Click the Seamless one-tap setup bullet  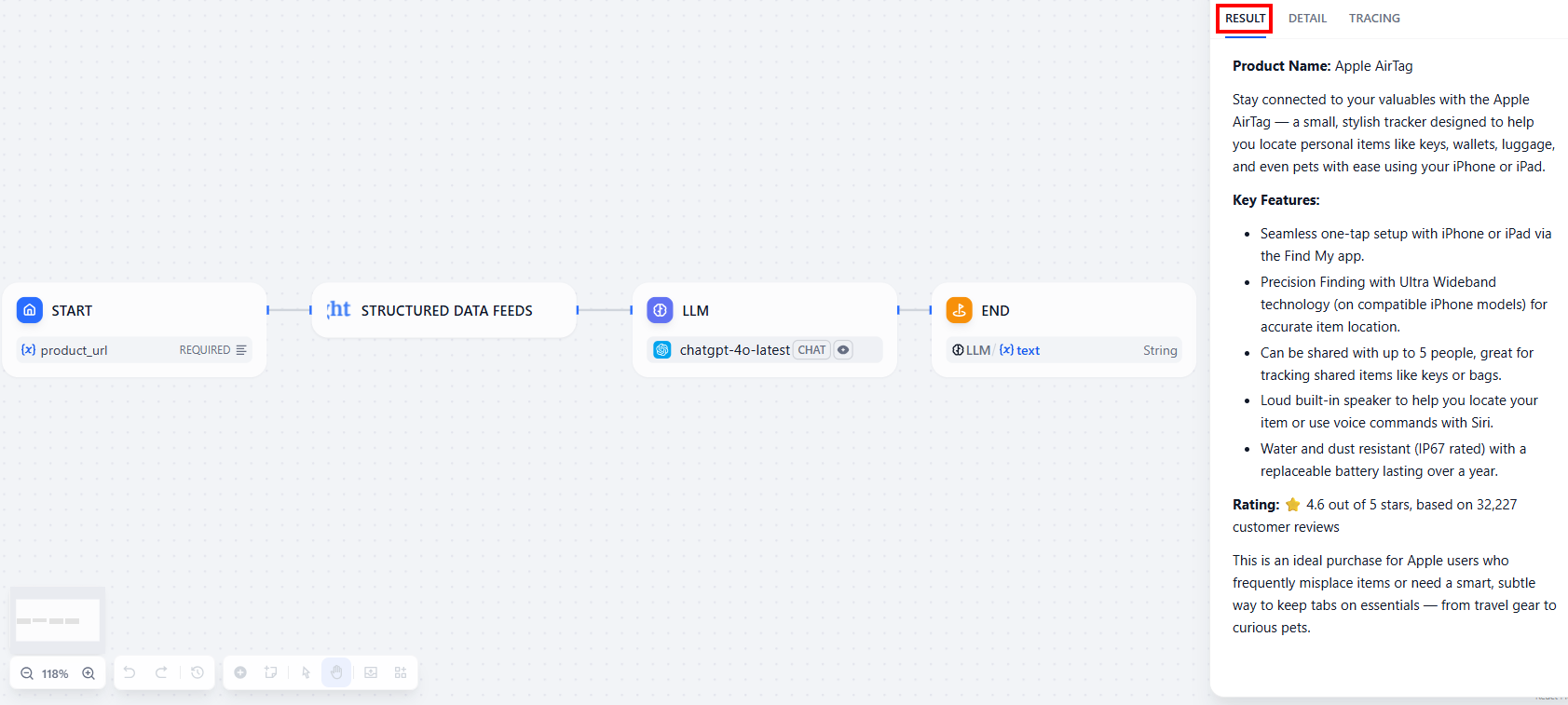(x=1406, y=245)
